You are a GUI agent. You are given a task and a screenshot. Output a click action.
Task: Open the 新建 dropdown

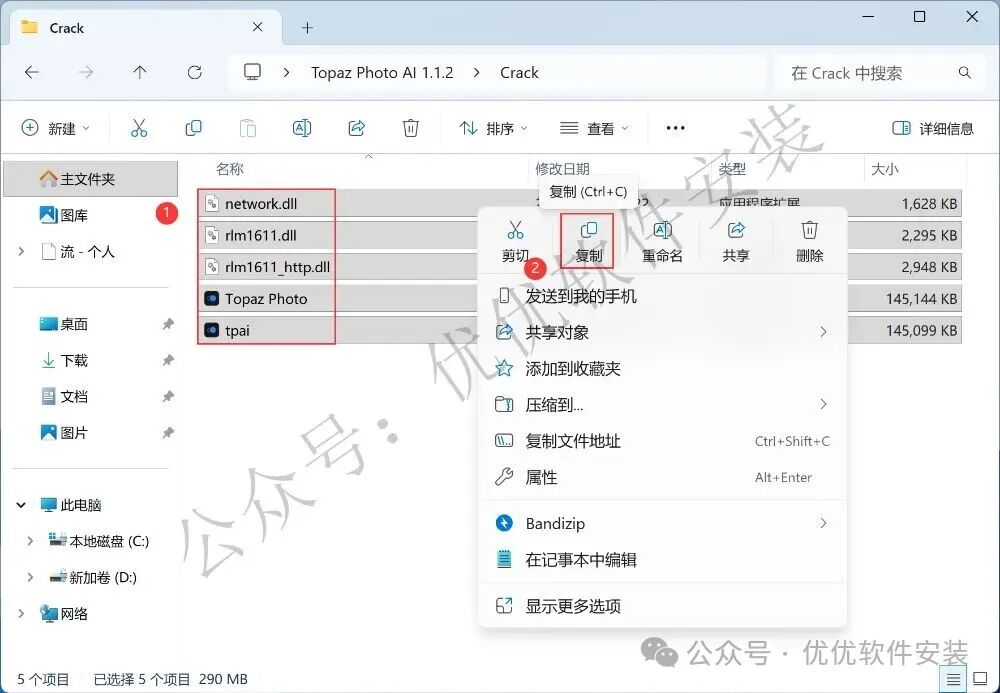[x=55, y=128]
